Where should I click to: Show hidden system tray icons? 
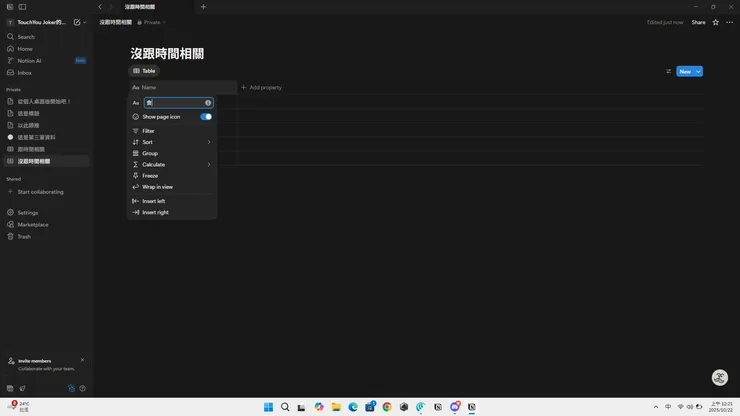tap(656, 407)
